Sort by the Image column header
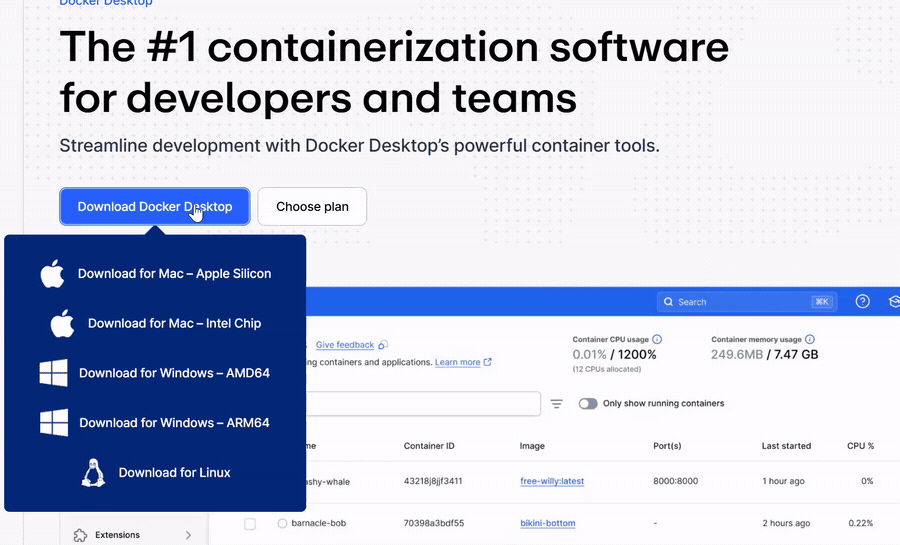Image resolution: width=900 pixels, height=545 pixels. [532, 446]
